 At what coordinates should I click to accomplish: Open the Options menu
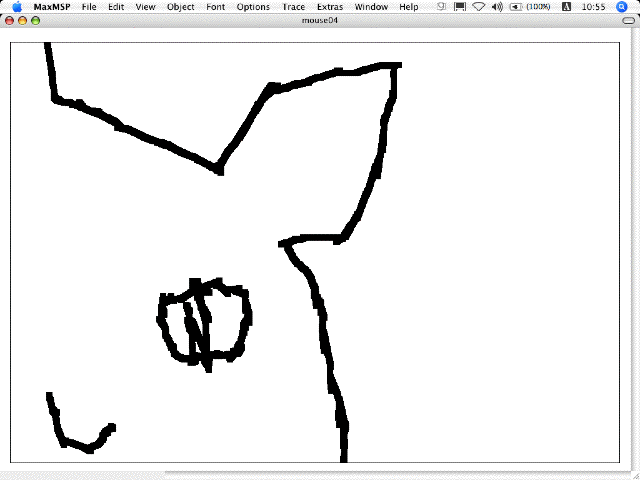coord(253,7)
